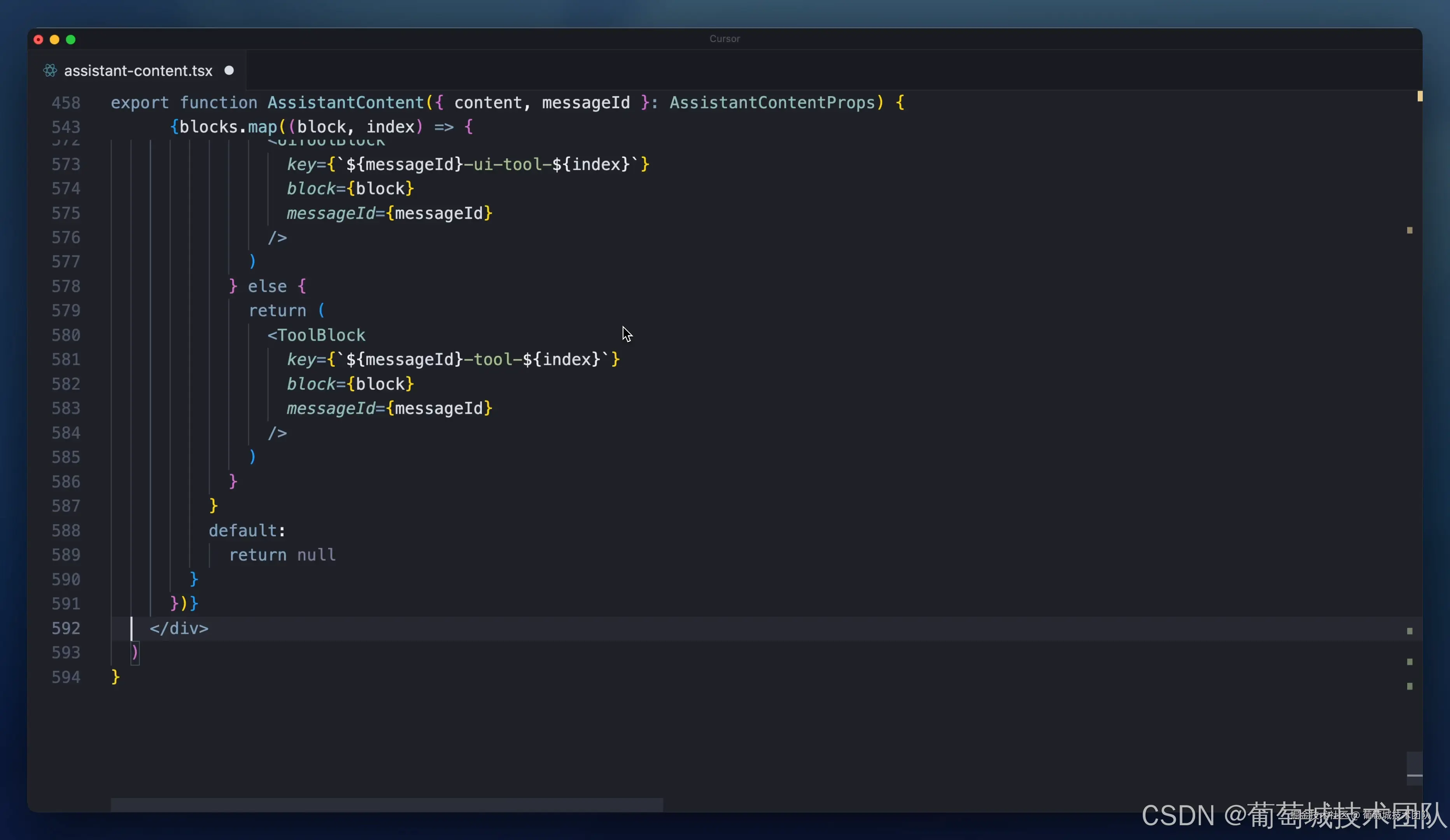Close the Cursor window with red button
The image size is (1450, 840).
click(x=39, y=39)
